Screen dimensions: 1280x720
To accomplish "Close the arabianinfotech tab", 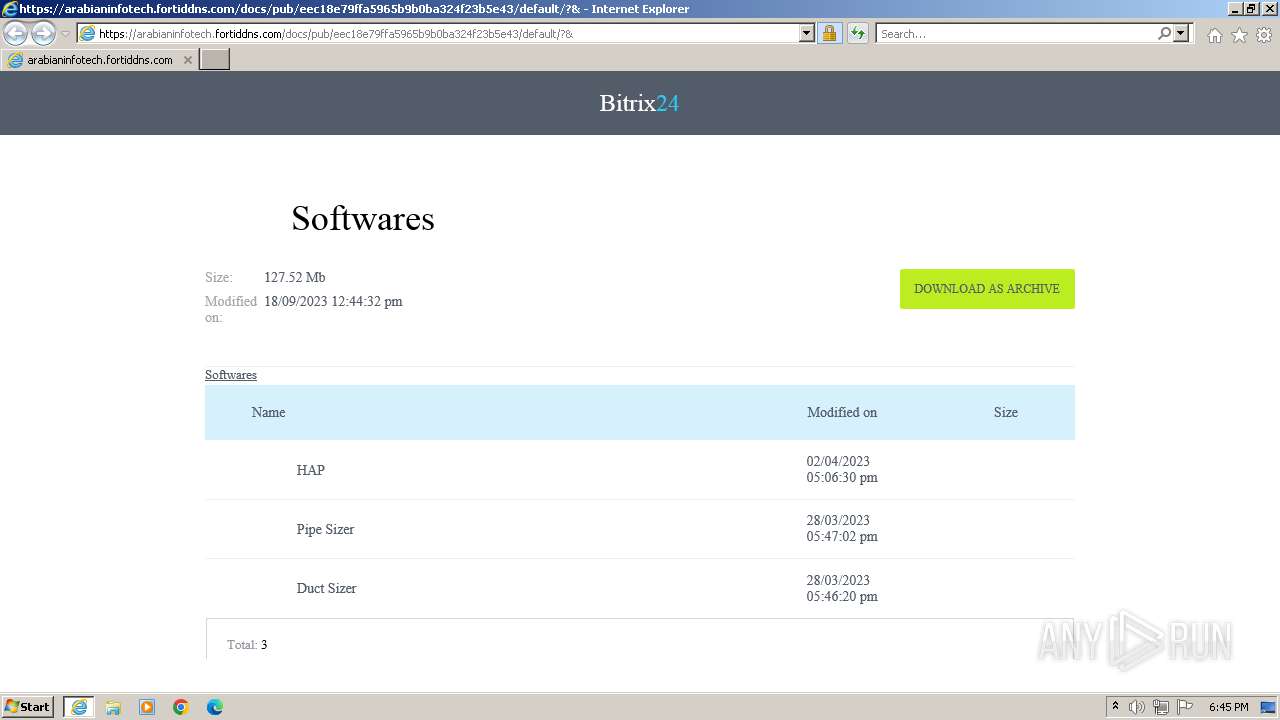I will [x=187, y=60].
